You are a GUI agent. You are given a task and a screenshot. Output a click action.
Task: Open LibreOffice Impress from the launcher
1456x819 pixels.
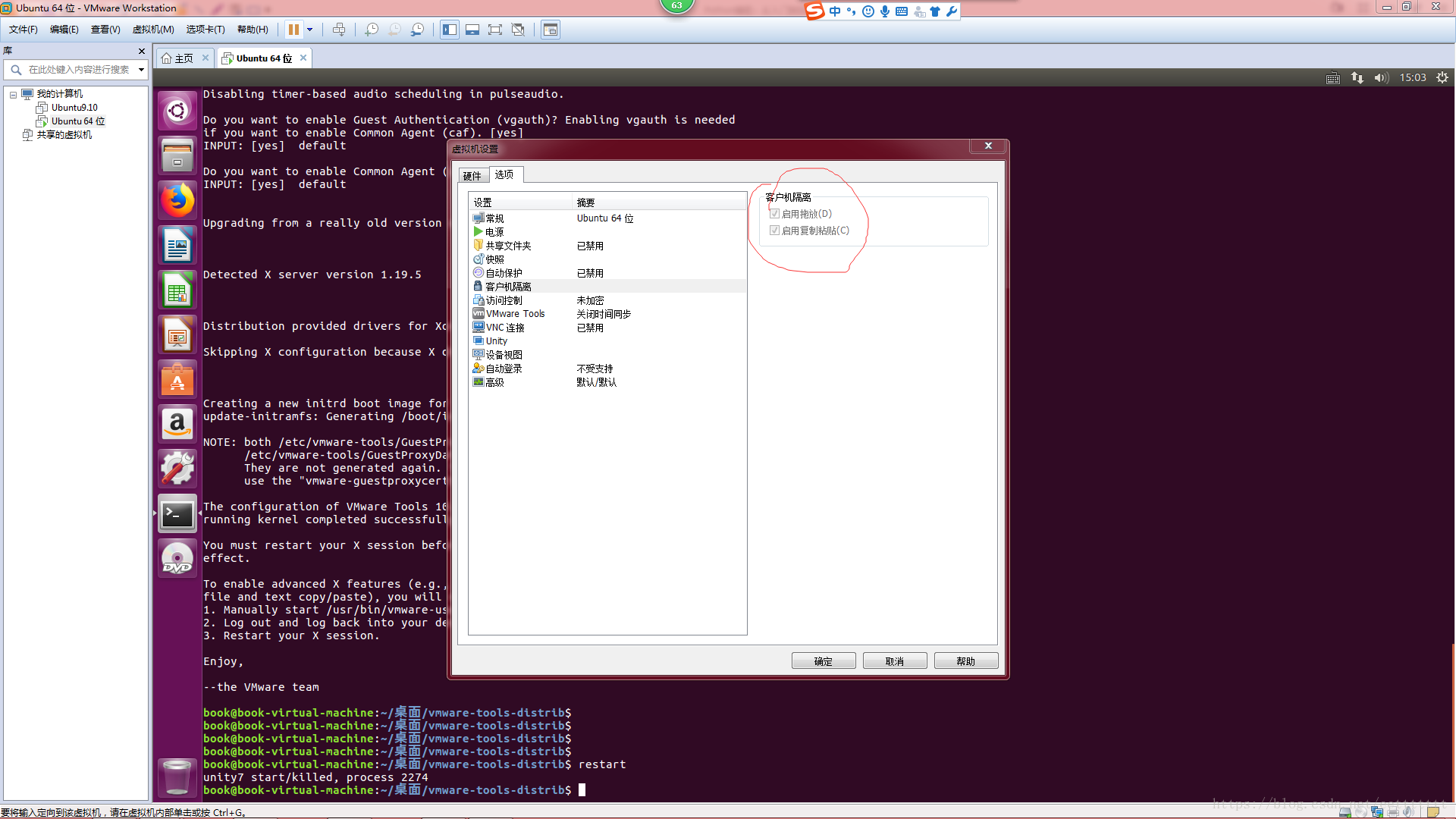click(x=177, y=334)
